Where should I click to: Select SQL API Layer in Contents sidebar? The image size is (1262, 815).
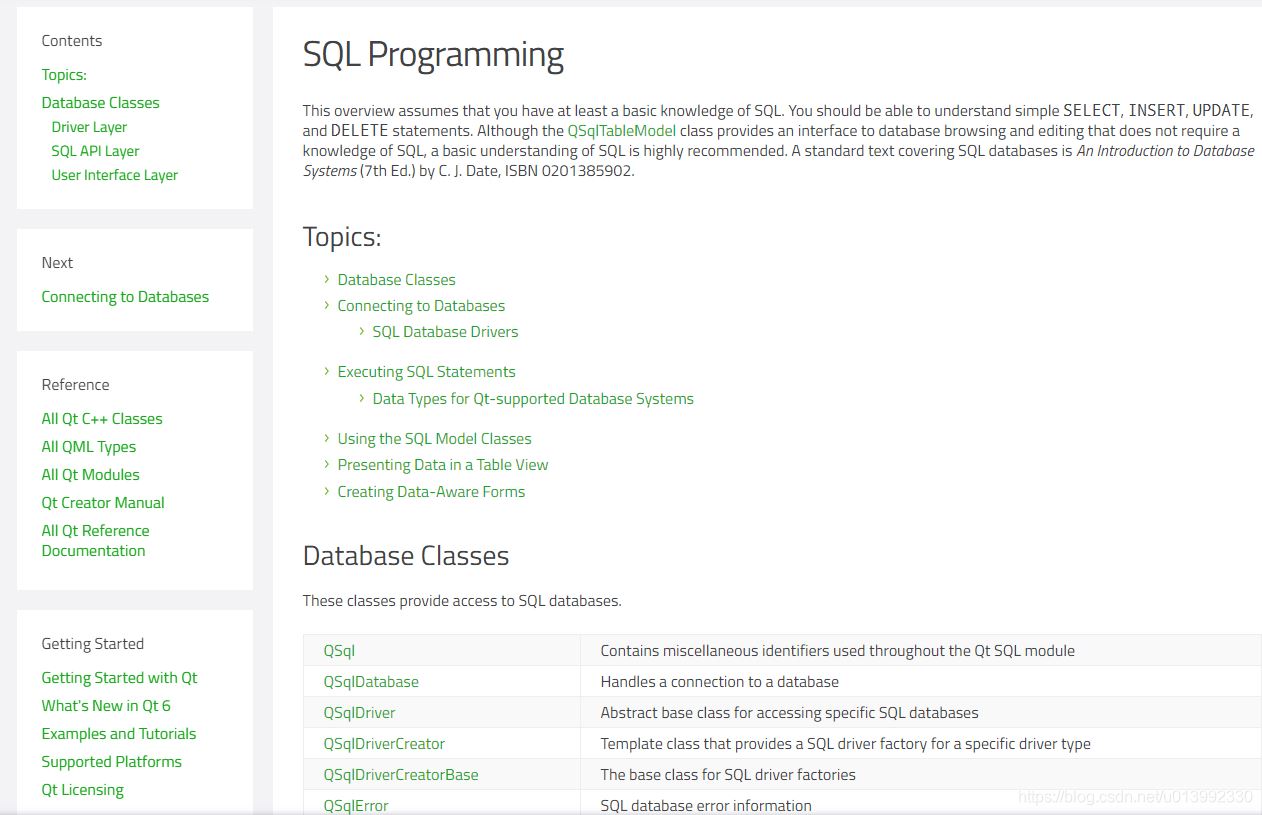tap(95, 151)
